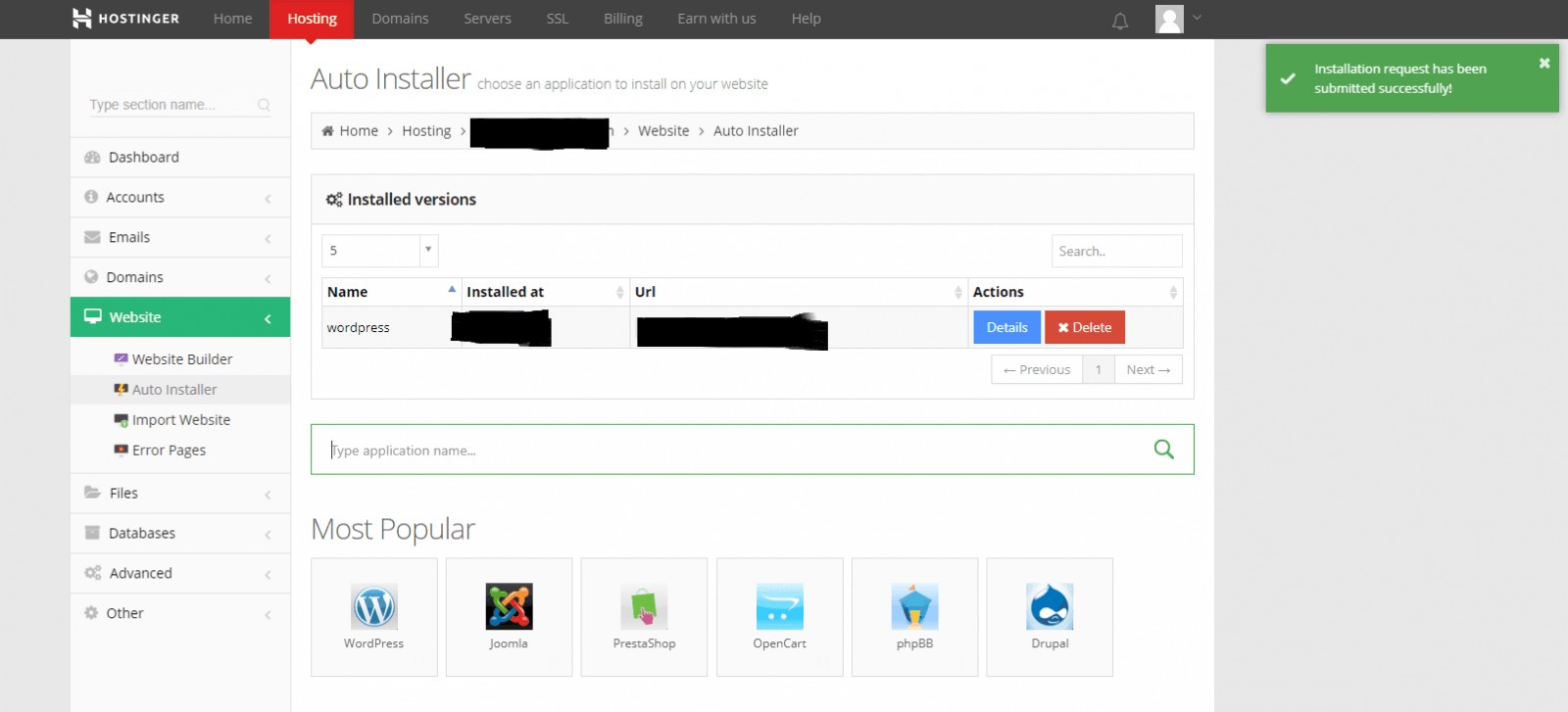Screen dimensions: 1568x712
Task: Expand the Files section chevron
Action: 268,495
